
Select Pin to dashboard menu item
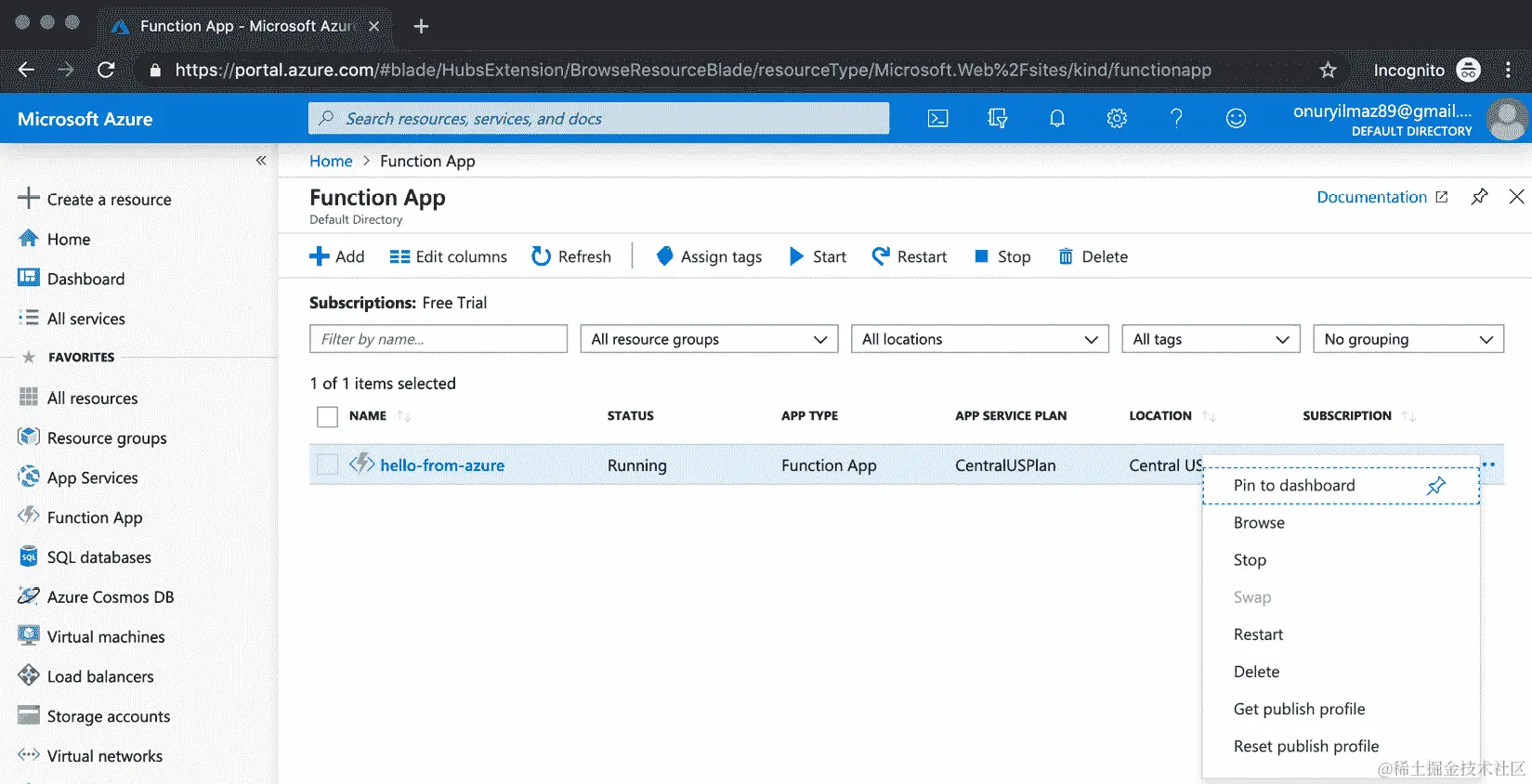click(x=1341, y=485)
